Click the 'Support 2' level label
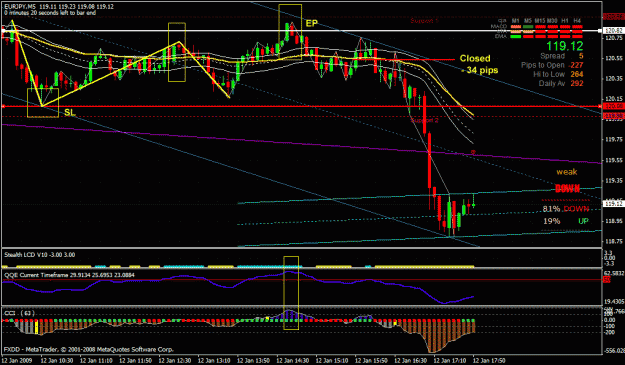 pyautogui.click(x=424, y=120)
